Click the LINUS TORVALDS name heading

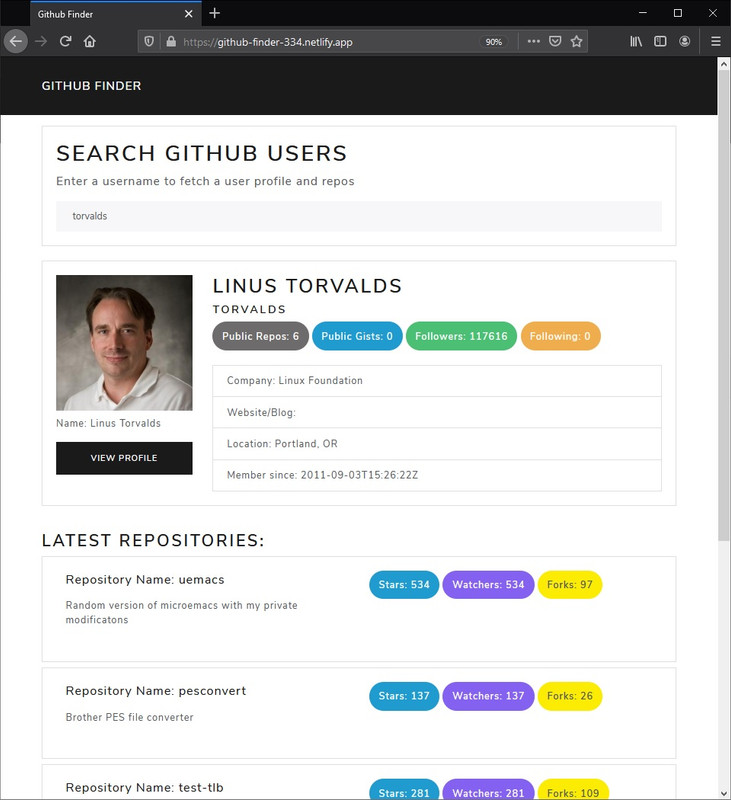[x=307, y=286]
